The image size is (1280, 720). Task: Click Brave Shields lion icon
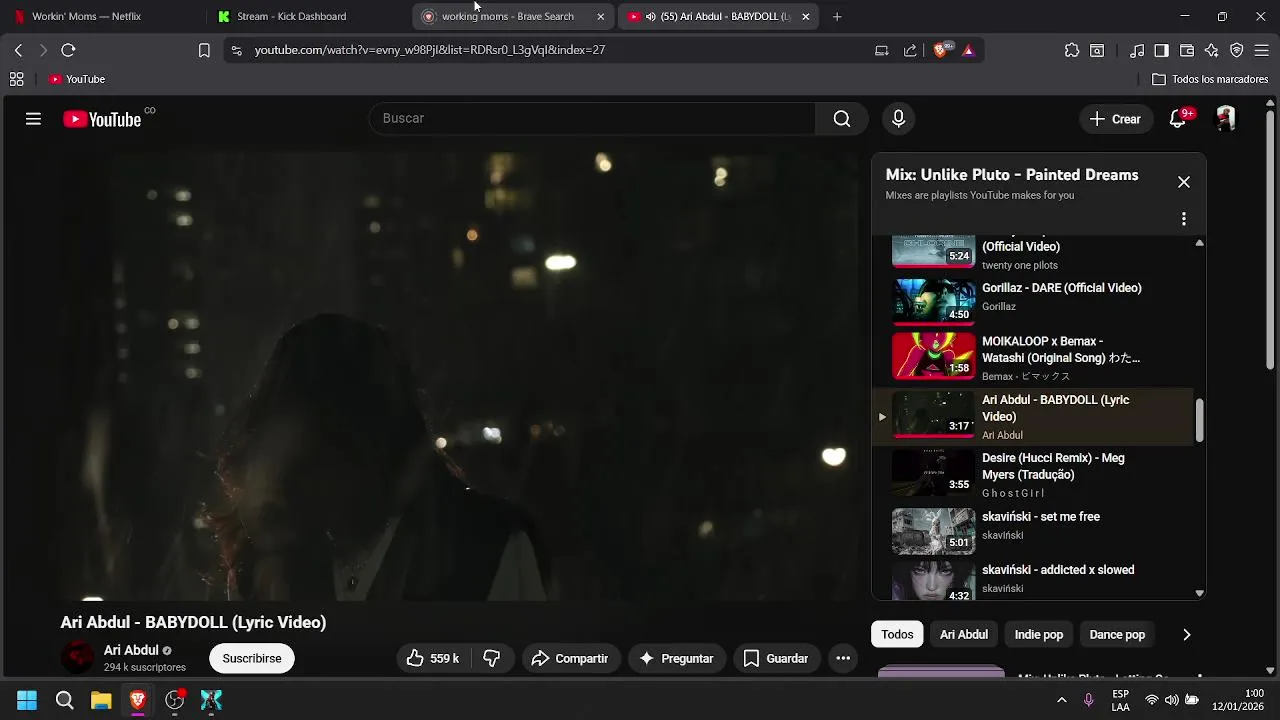941,50
